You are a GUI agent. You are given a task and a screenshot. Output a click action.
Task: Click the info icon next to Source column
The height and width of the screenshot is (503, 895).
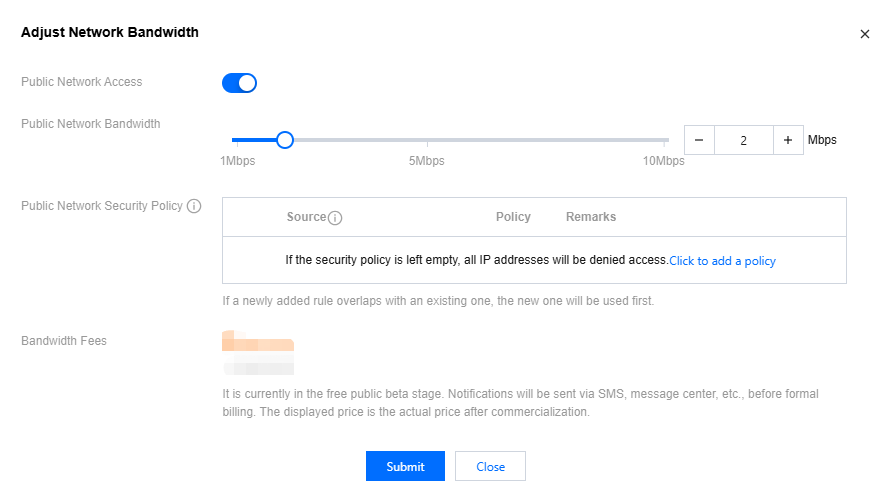pos(335,218)
